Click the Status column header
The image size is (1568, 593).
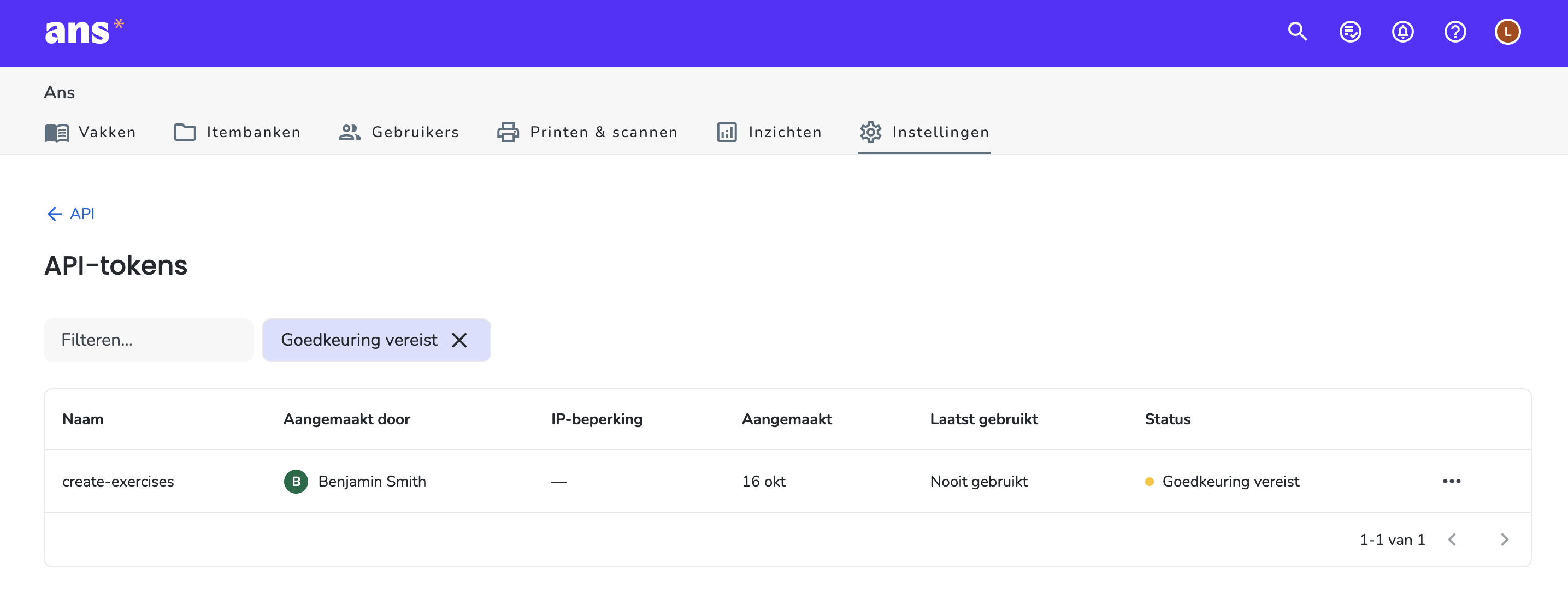(1168, 419)
